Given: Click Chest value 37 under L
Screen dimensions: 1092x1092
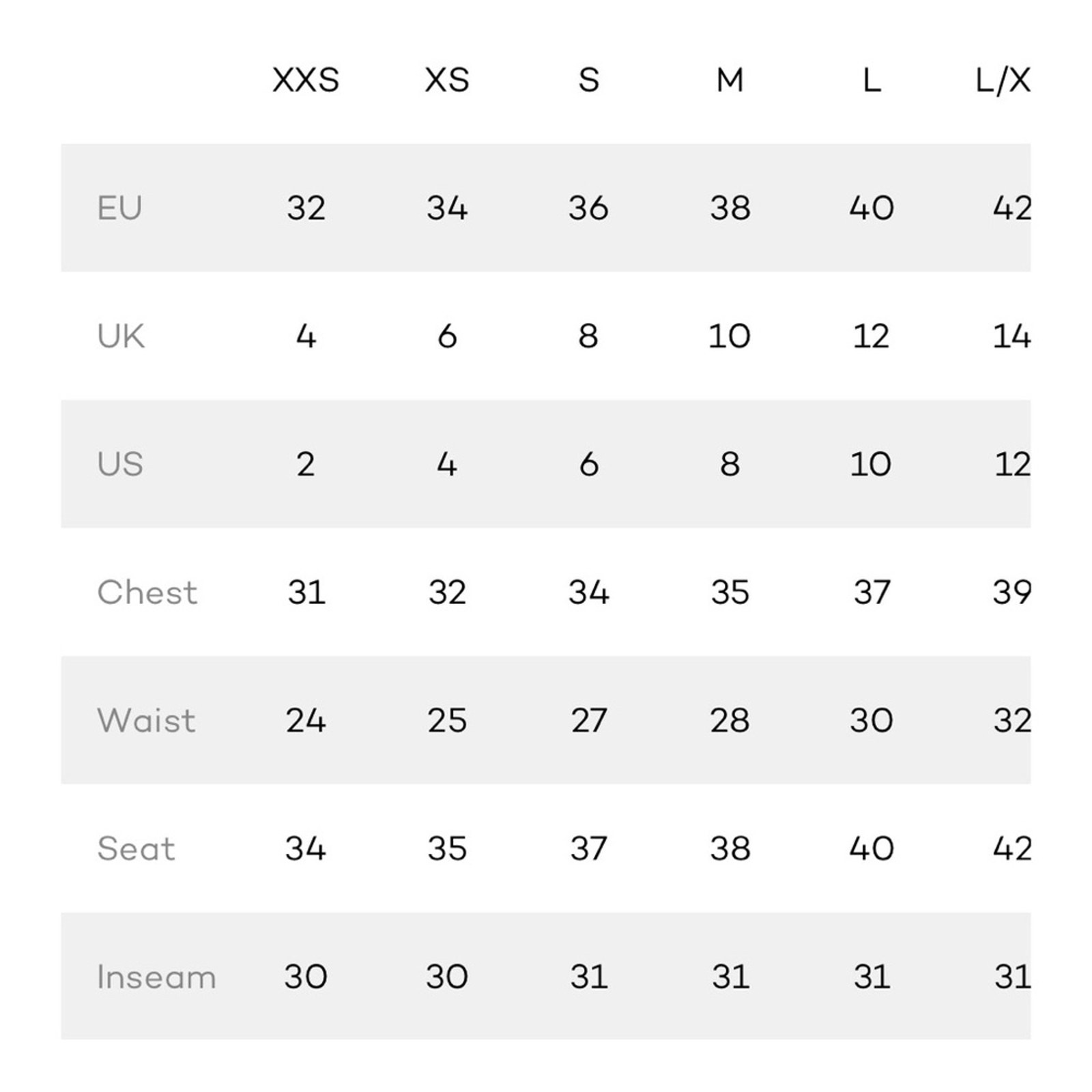Looking at the screenshot, I should tap(872, 592).
